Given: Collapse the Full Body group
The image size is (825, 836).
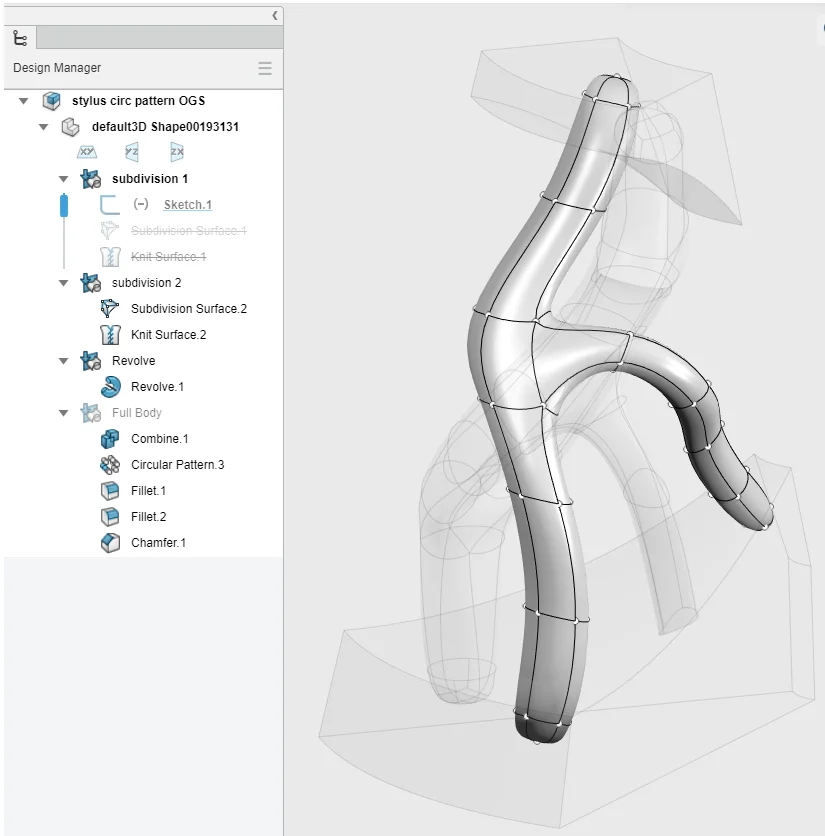Looking at the screenshot, I should (x=63, y=413).
